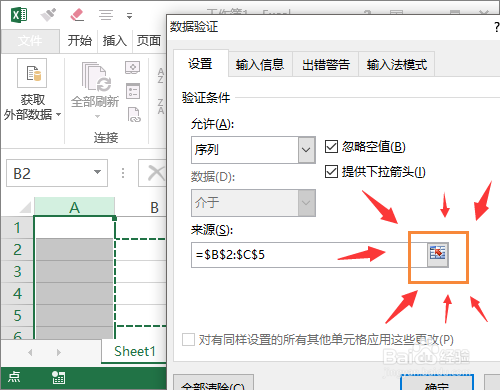500x390 pixels.
Task: Open the Name Box dropdown arrow
Action: pyautogui.click(x=97, y=172)
